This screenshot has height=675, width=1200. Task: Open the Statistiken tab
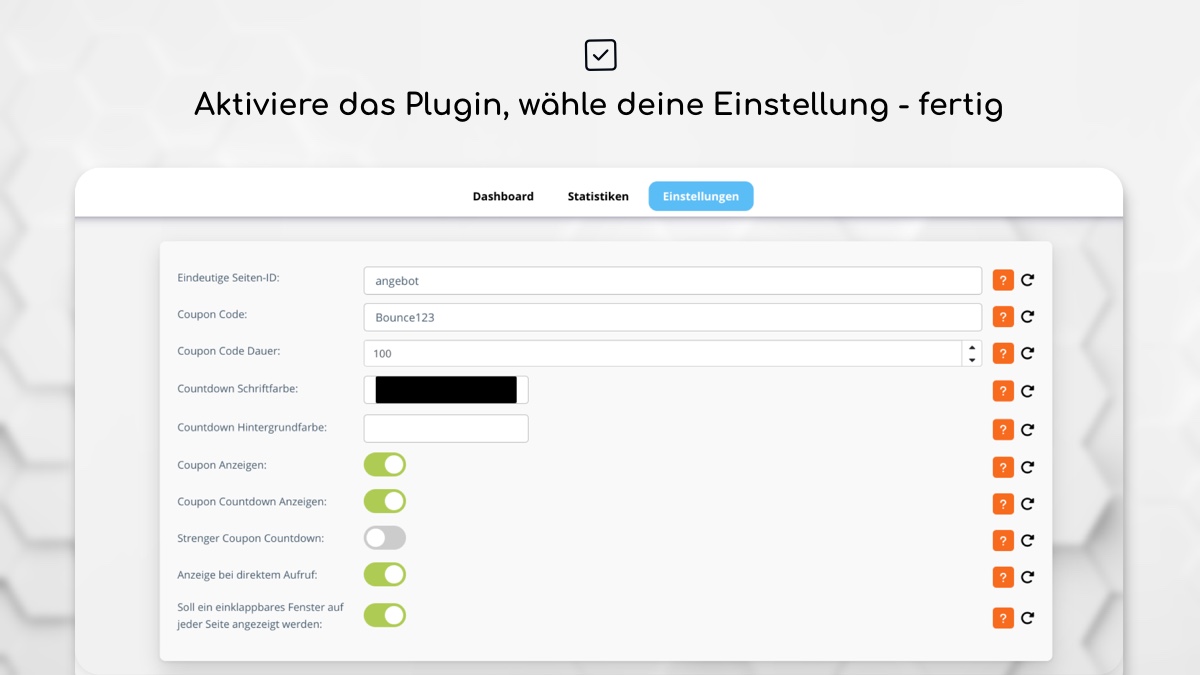(597, 196)
